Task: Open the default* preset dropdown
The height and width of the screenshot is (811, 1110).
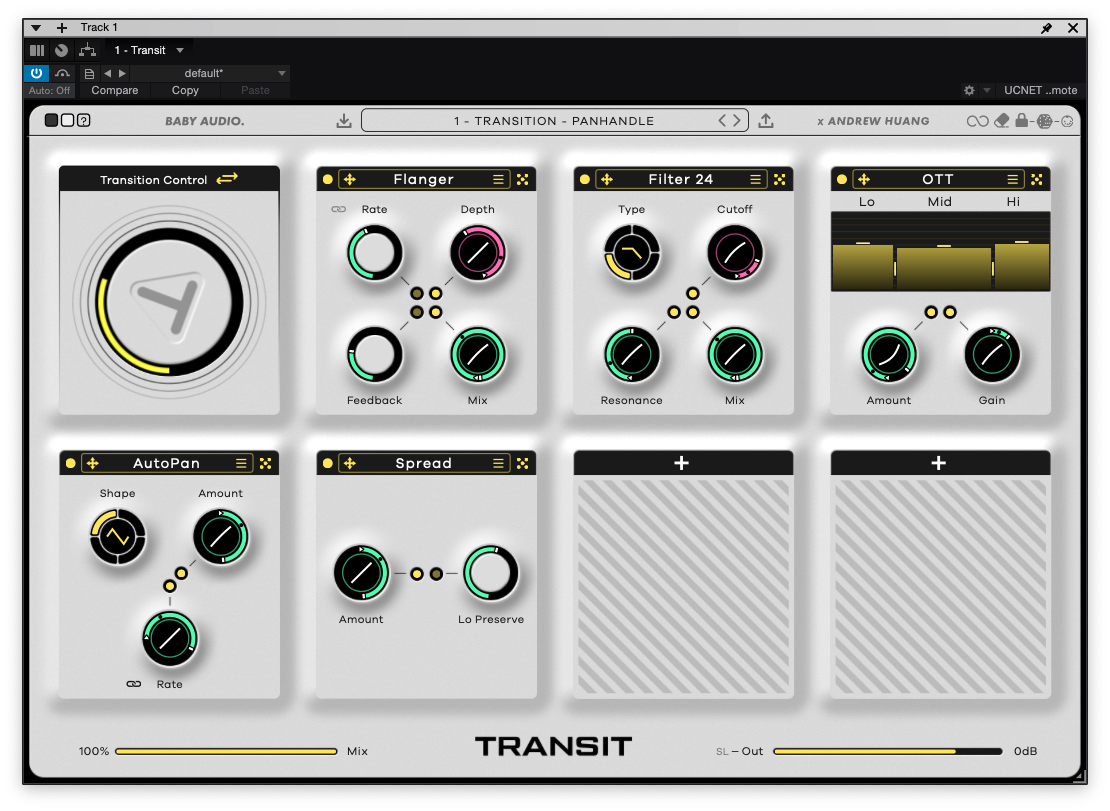Action: (x=209, y=73)
